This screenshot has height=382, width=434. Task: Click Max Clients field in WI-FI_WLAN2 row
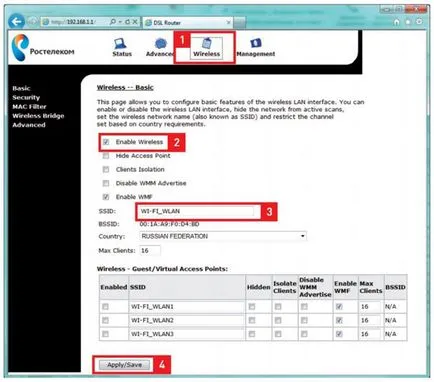[370, 320]
